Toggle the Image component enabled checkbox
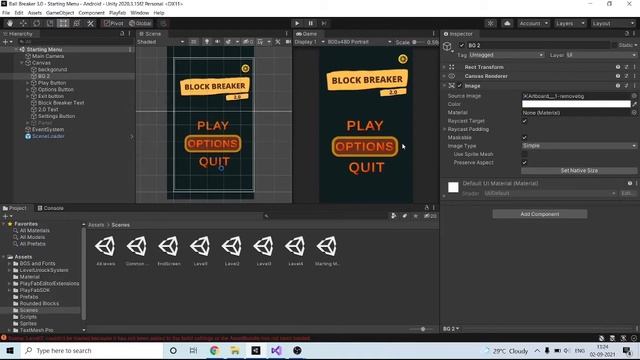 tap(460, 86)
